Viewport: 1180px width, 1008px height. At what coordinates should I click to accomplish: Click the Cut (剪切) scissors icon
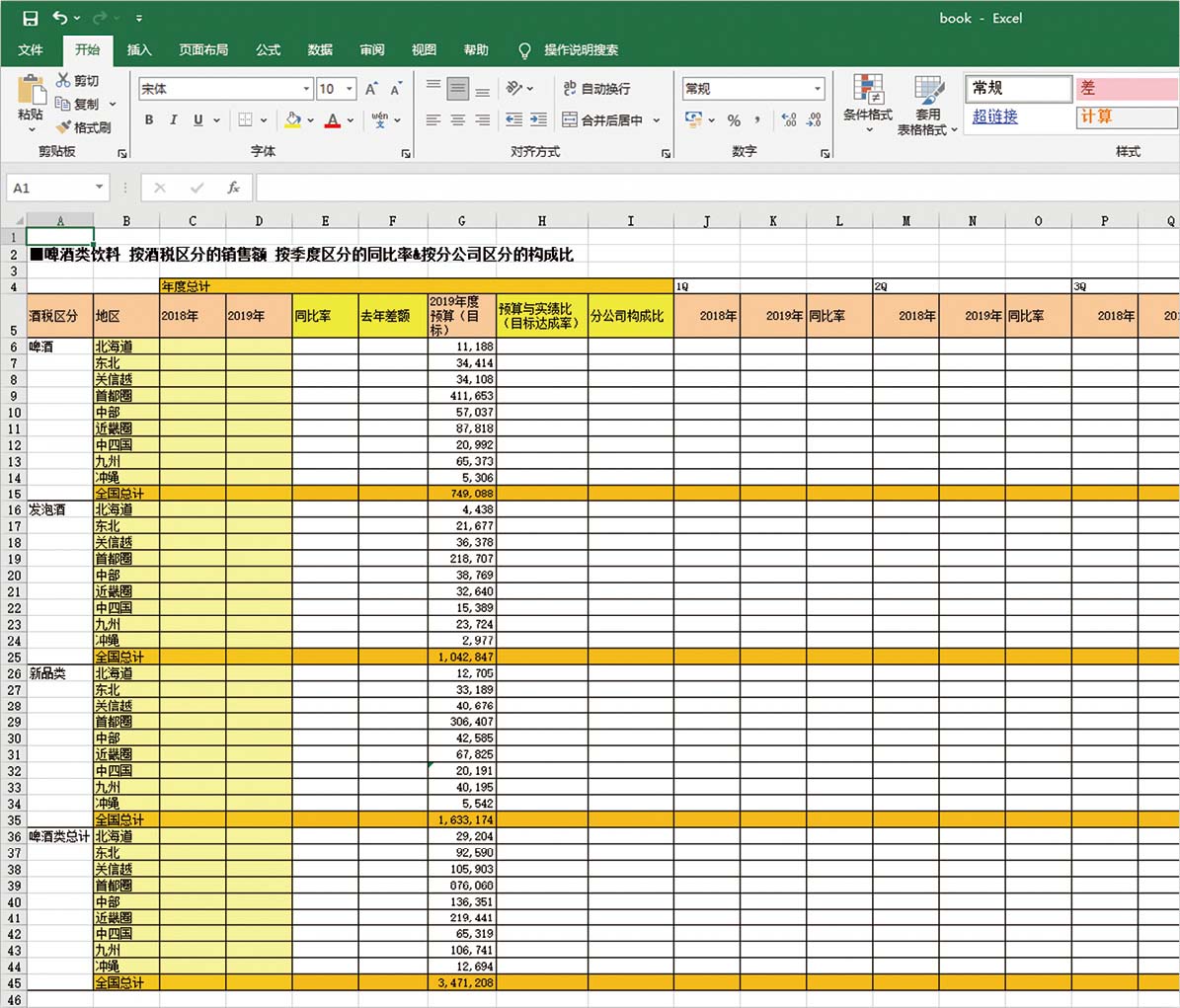click(x=64, y=80)
